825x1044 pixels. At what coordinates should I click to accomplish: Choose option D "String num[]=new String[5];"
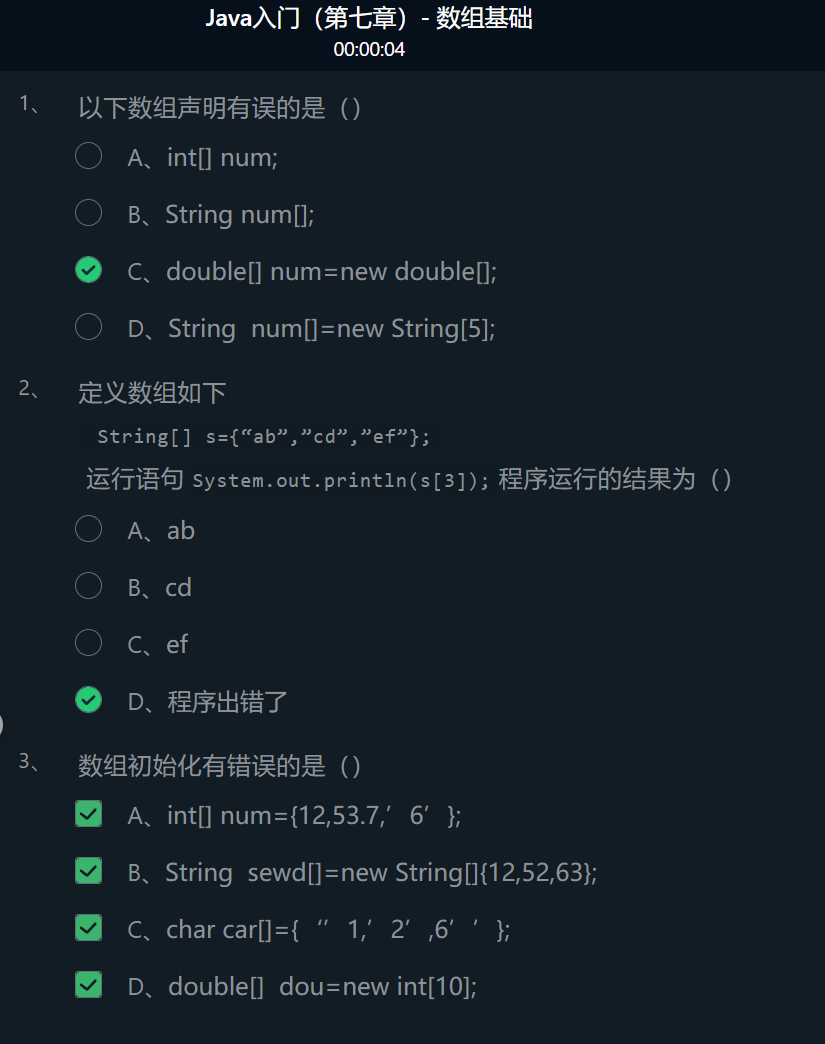coord(88,327)
